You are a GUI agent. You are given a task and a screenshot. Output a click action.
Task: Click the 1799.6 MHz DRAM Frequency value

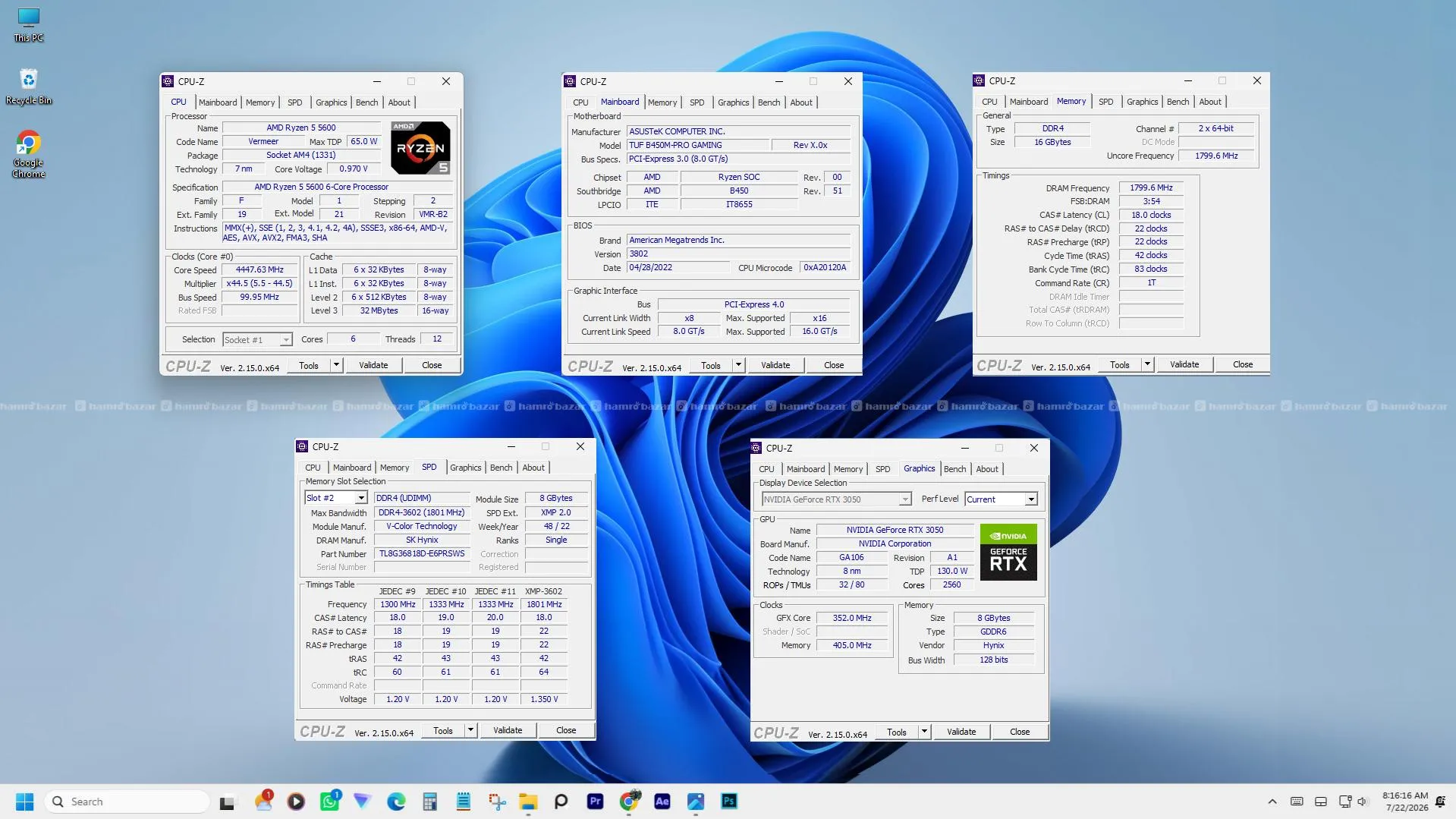click(x=1151, y=187)
